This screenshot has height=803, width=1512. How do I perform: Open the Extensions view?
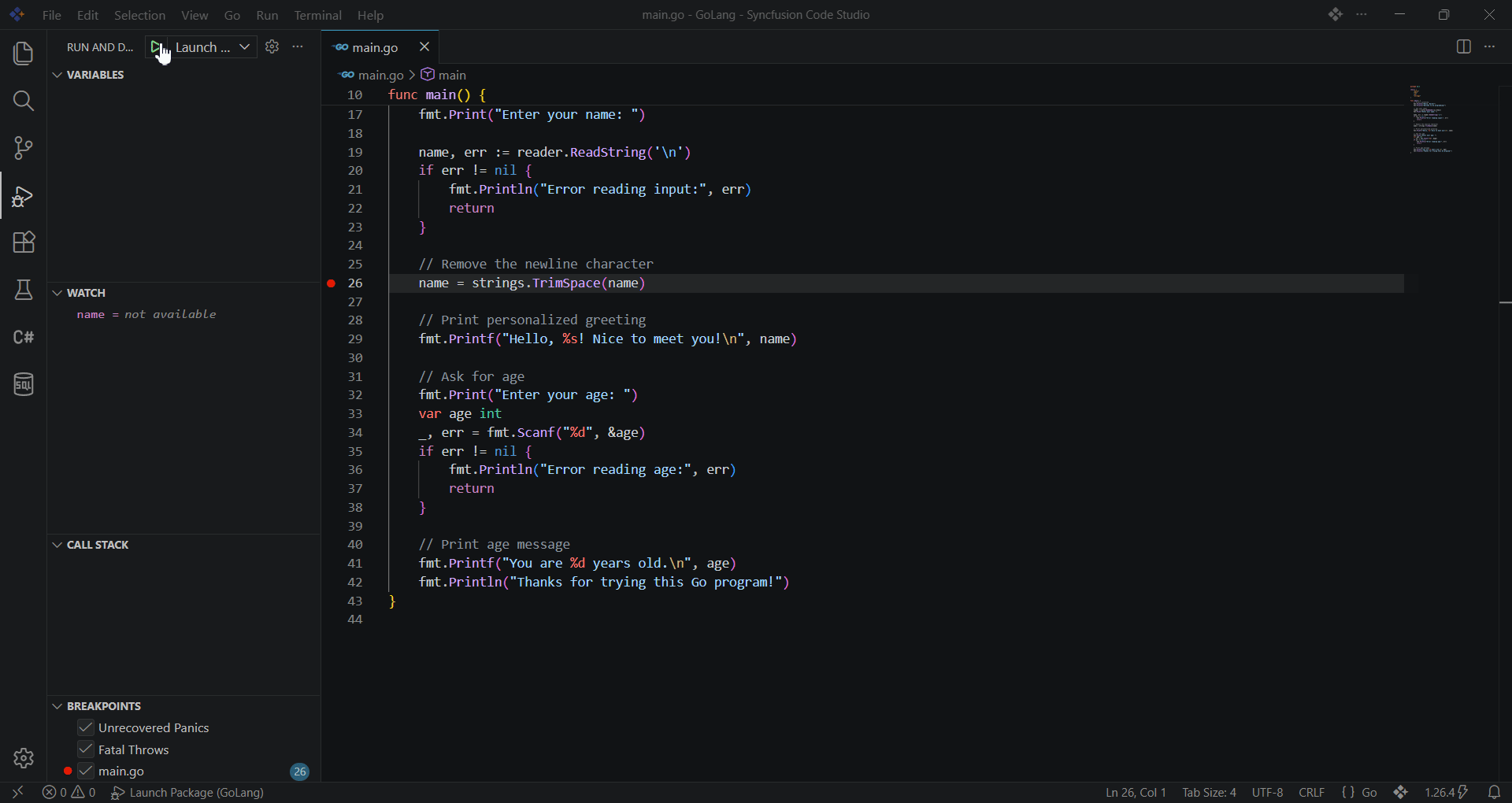[24, 242]
